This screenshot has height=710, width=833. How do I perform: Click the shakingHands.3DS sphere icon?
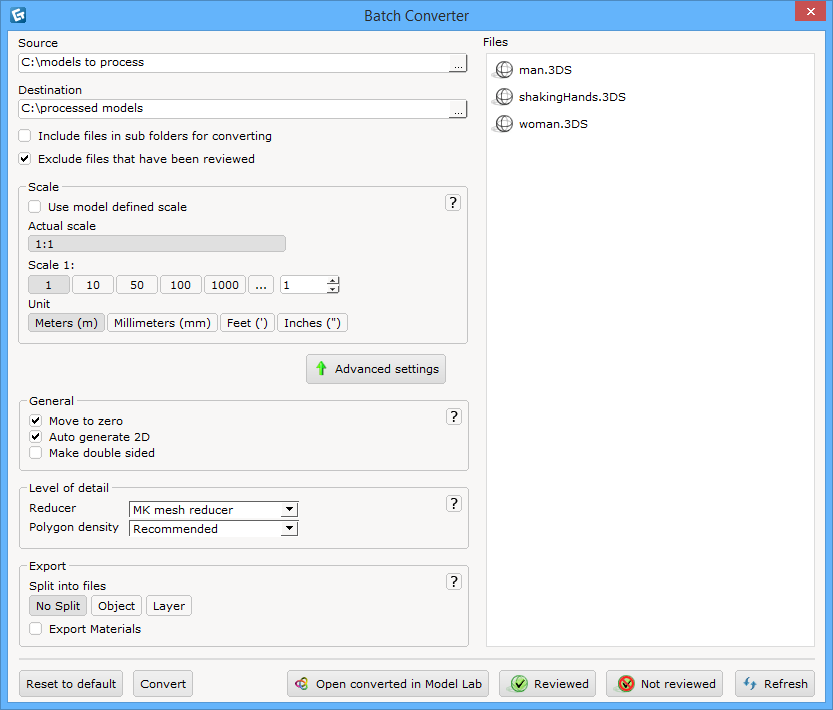(x=503, y=97)
